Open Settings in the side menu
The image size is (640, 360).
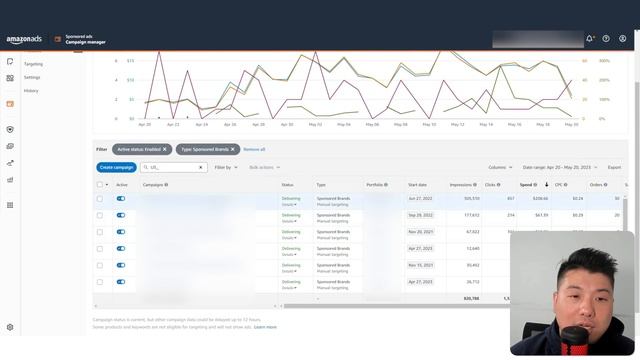[32, 77]
